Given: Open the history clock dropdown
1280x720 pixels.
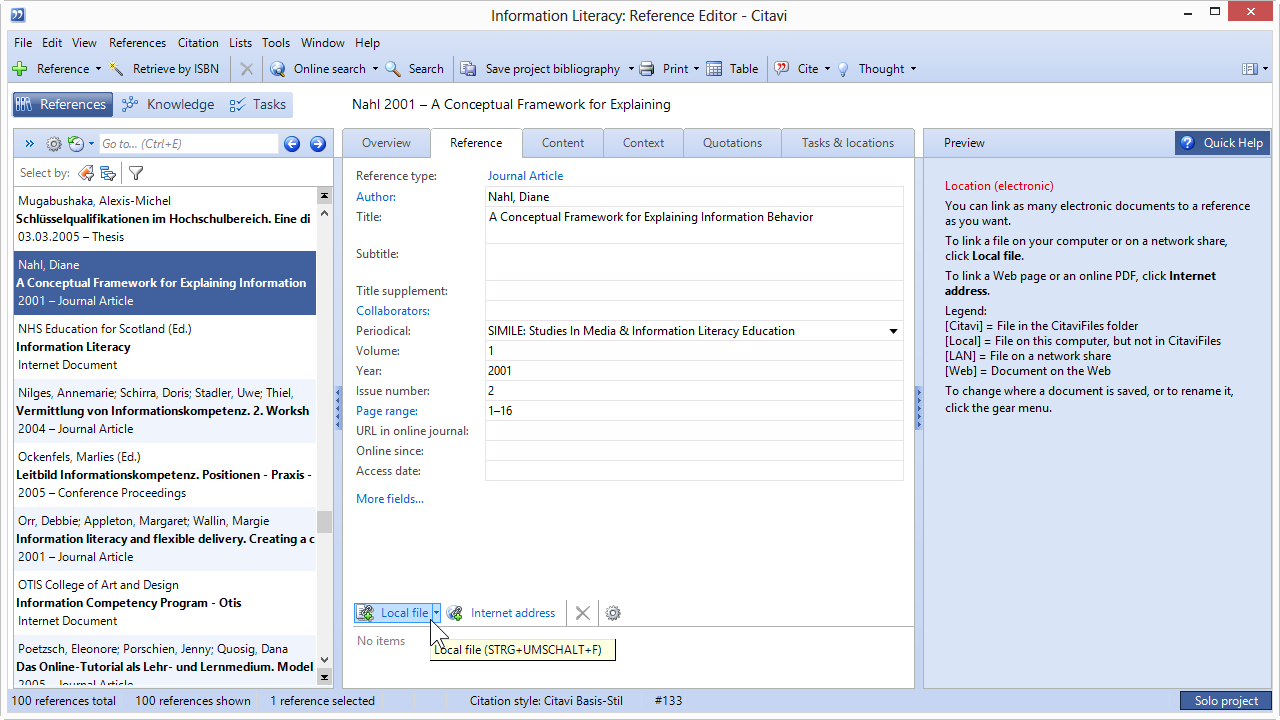Looking at the screenshot, I should [x=81, y=144].
